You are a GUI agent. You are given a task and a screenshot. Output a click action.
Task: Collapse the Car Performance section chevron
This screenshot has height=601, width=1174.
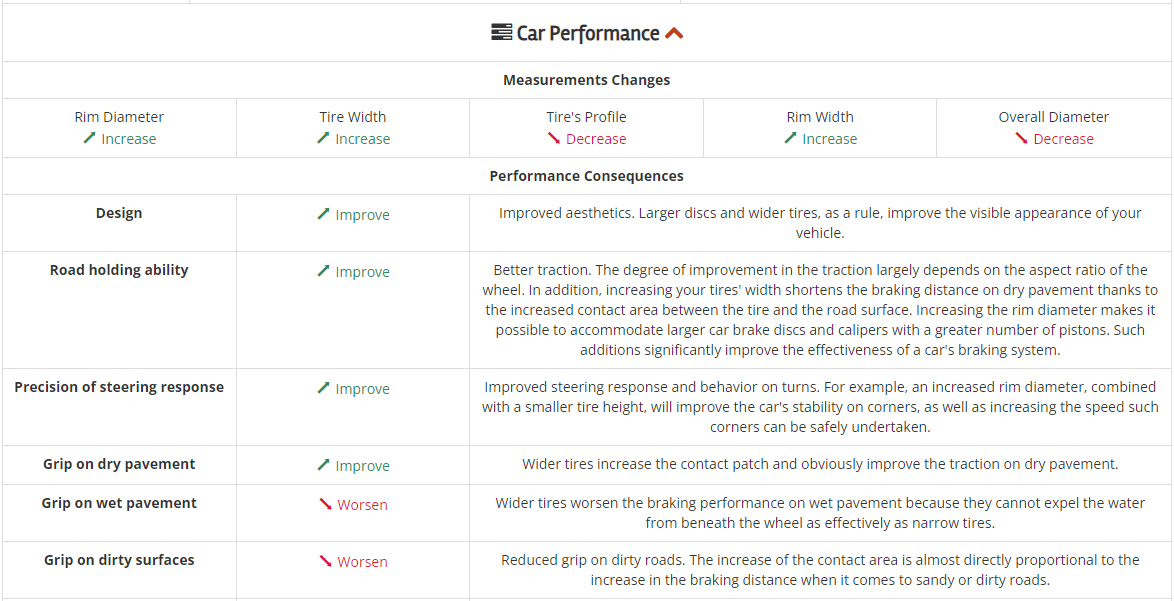coord(674,34)
